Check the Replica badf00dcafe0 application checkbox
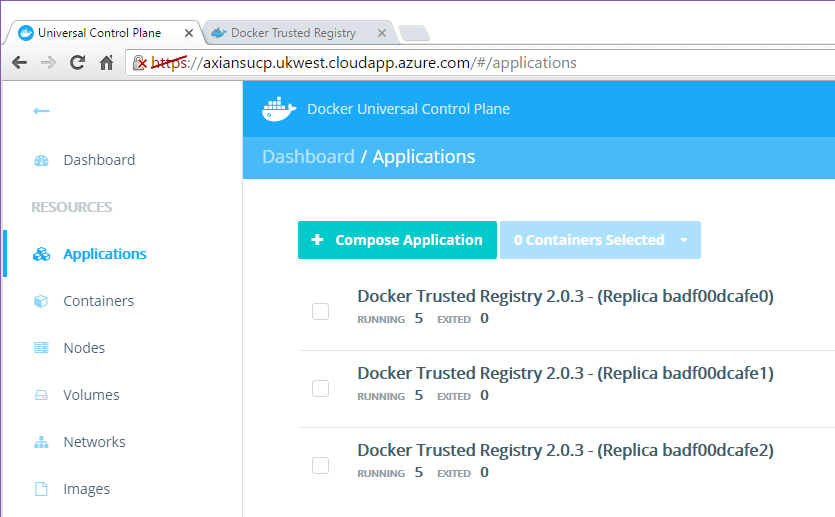835x517 pixels. pyautogui.click(x=320, y=311)
